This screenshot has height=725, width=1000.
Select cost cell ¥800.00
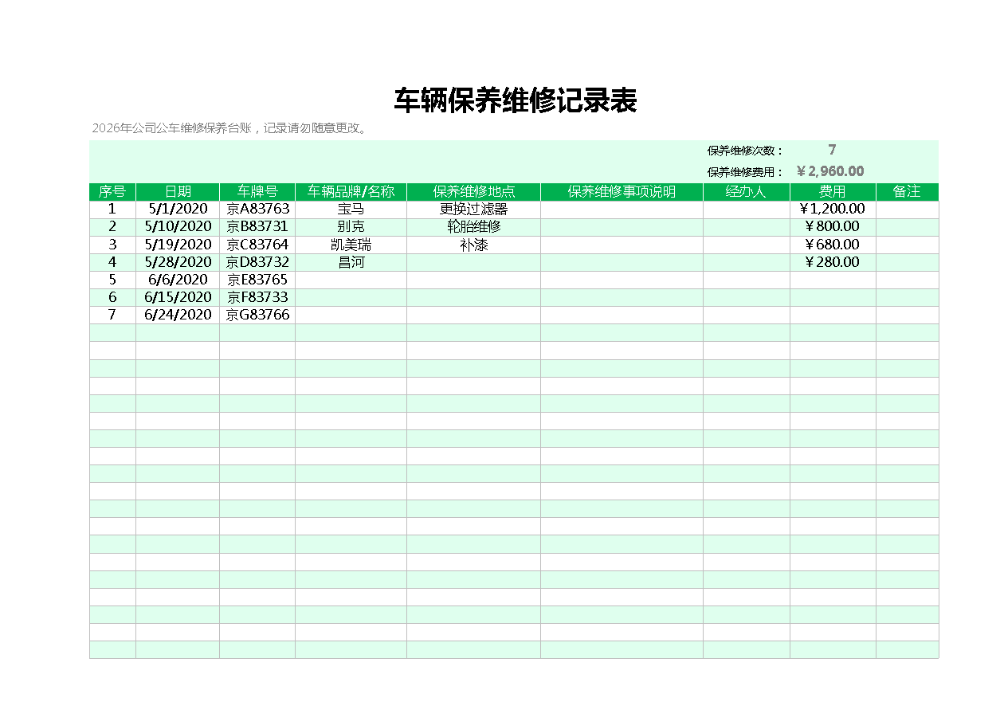coord(832,227)
